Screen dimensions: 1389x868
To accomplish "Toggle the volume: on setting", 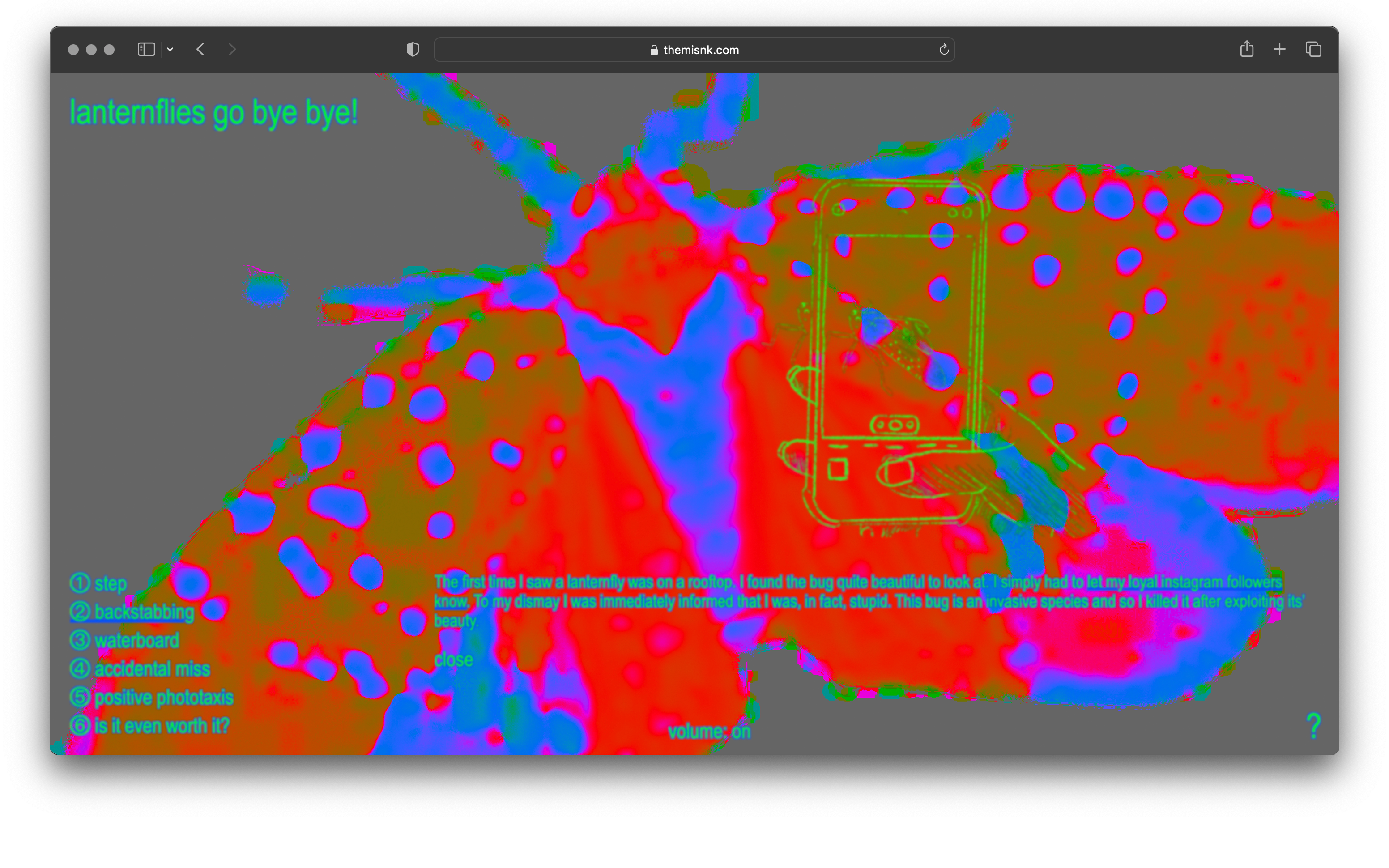I will click(709, 732).
